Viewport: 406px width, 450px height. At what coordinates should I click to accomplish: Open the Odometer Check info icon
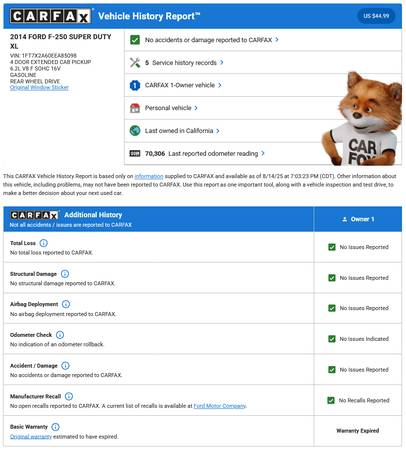click(x=60, y=335)
